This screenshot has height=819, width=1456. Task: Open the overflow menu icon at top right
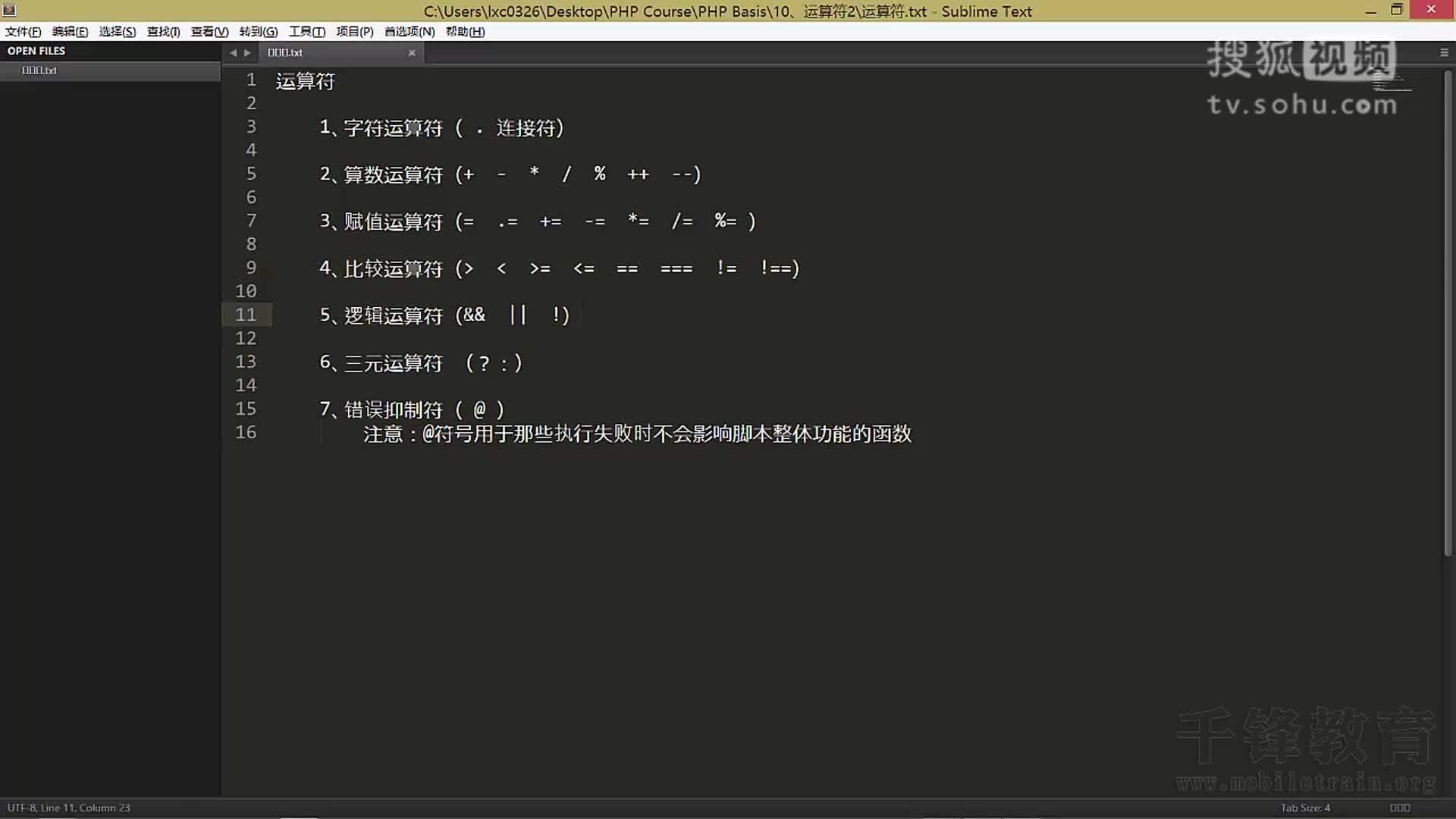tap(1443, 52)
